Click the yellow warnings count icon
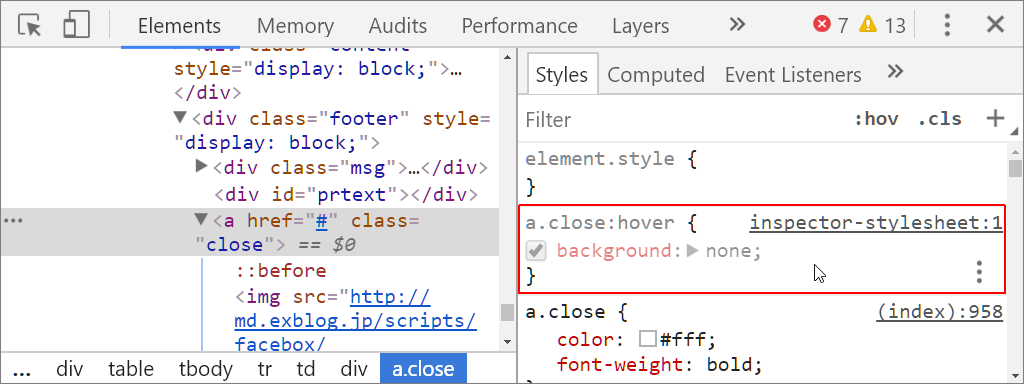Screen dimensions: 1024x384 click(867, 25)
